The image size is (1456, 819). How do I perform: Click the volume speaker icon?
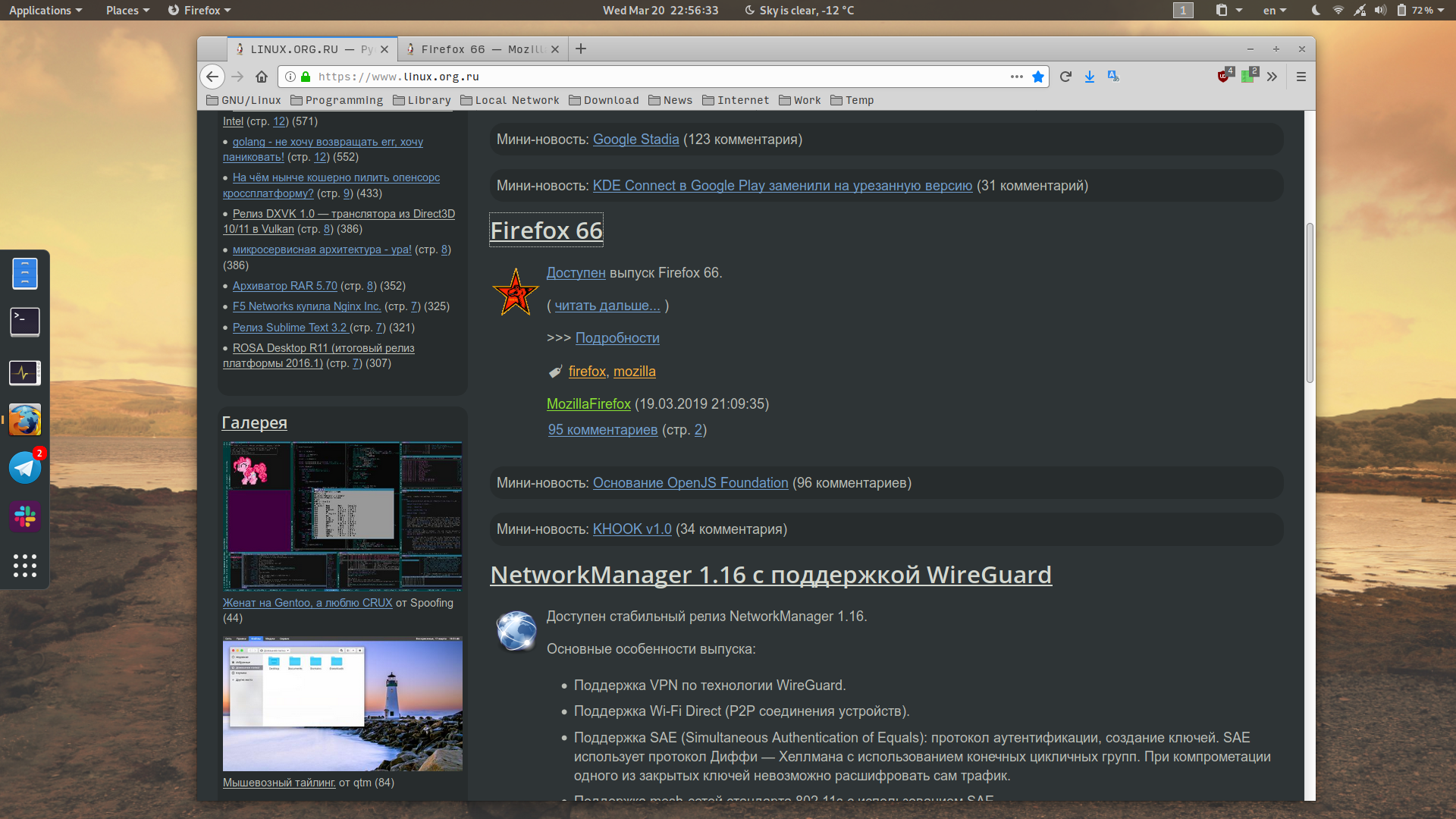[1380, 10]
